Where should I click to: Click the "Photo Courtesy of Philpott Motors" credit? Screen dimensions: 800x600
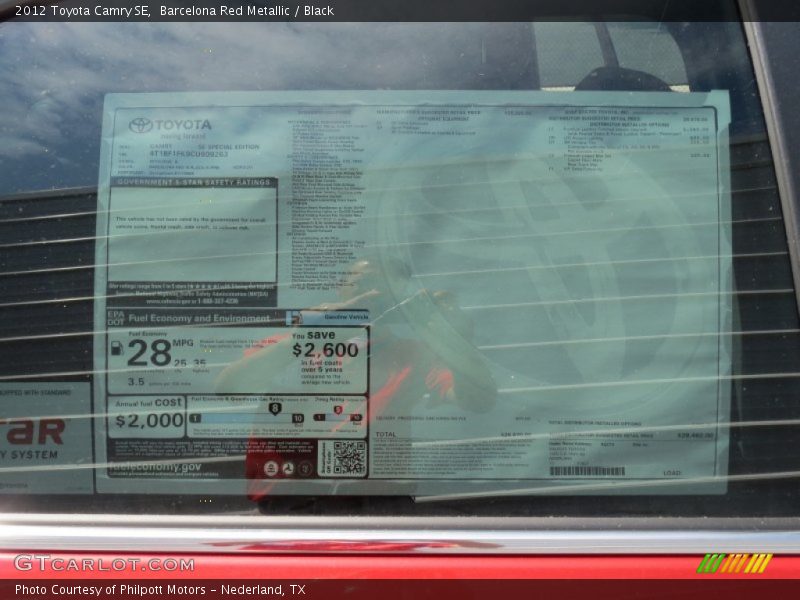[x=110, y=590]
